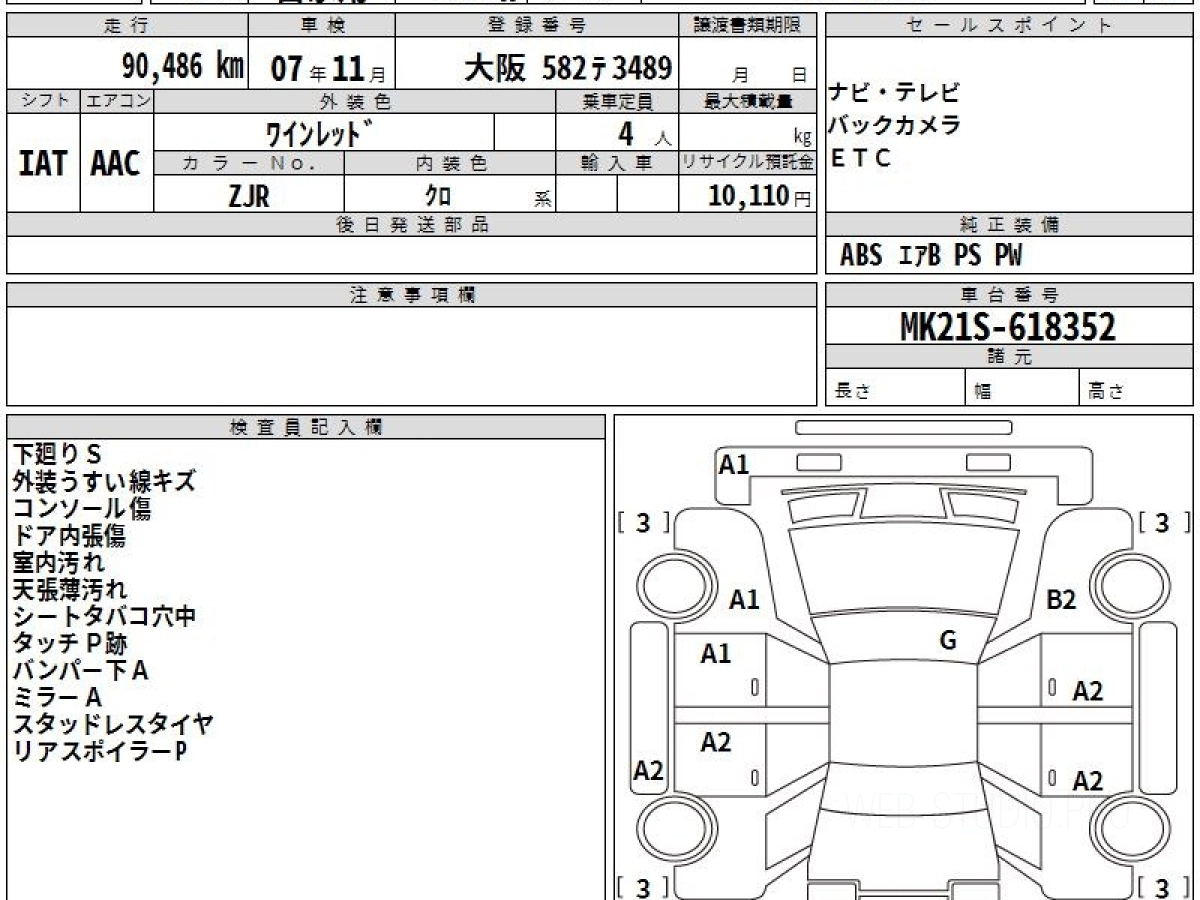Select the 最大積載量 header
Viewport: 1200px width, 900px height.
tap(749, 101)
